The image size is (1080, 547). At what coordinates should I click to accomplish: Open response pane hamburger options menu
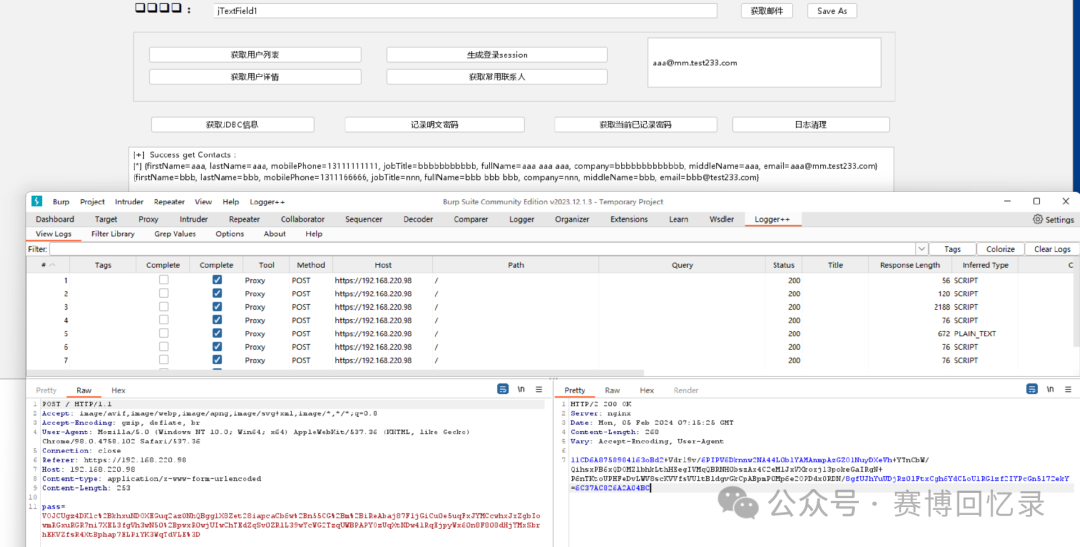point(1068,389)
